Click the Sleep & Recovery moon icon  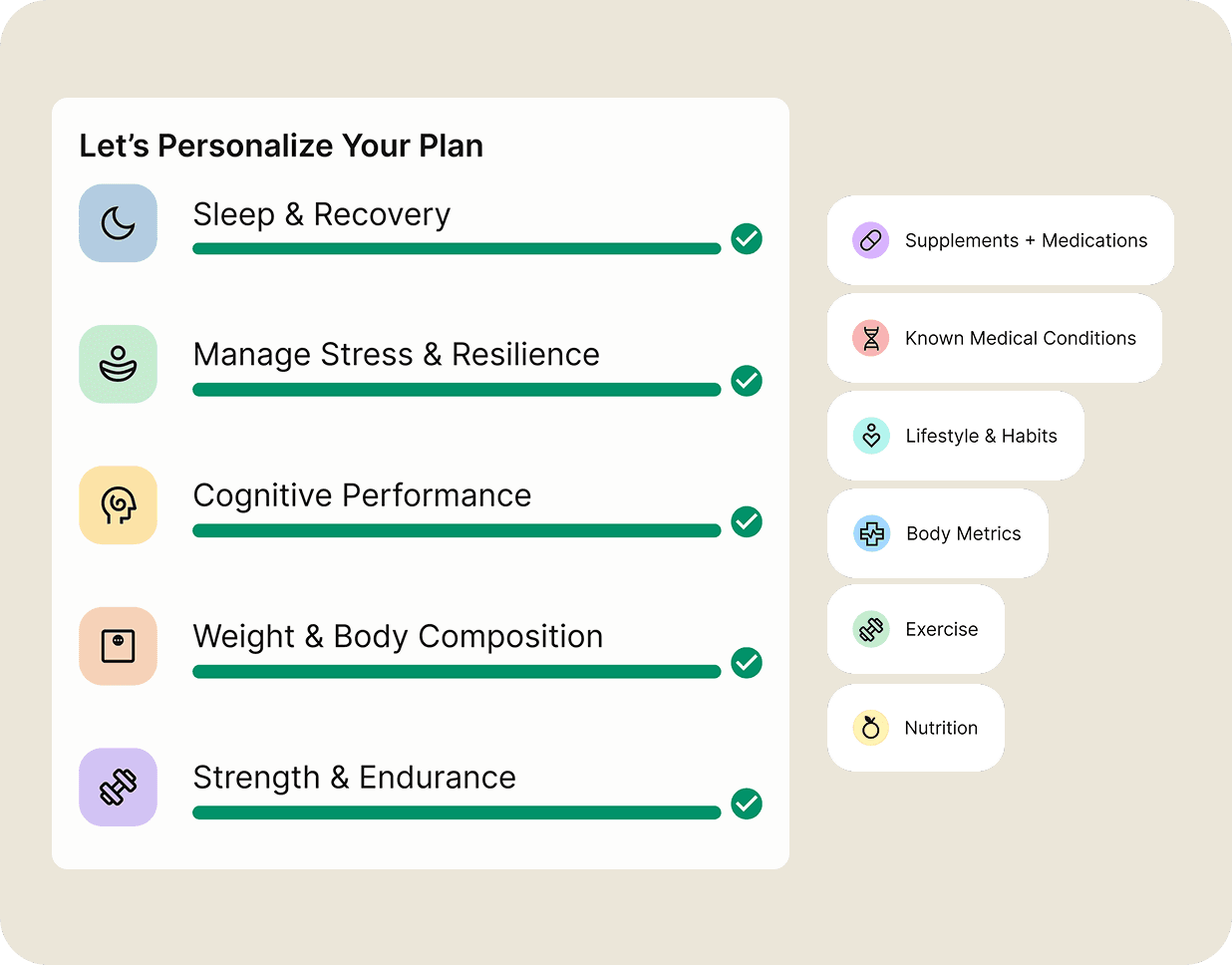point(118,223)
